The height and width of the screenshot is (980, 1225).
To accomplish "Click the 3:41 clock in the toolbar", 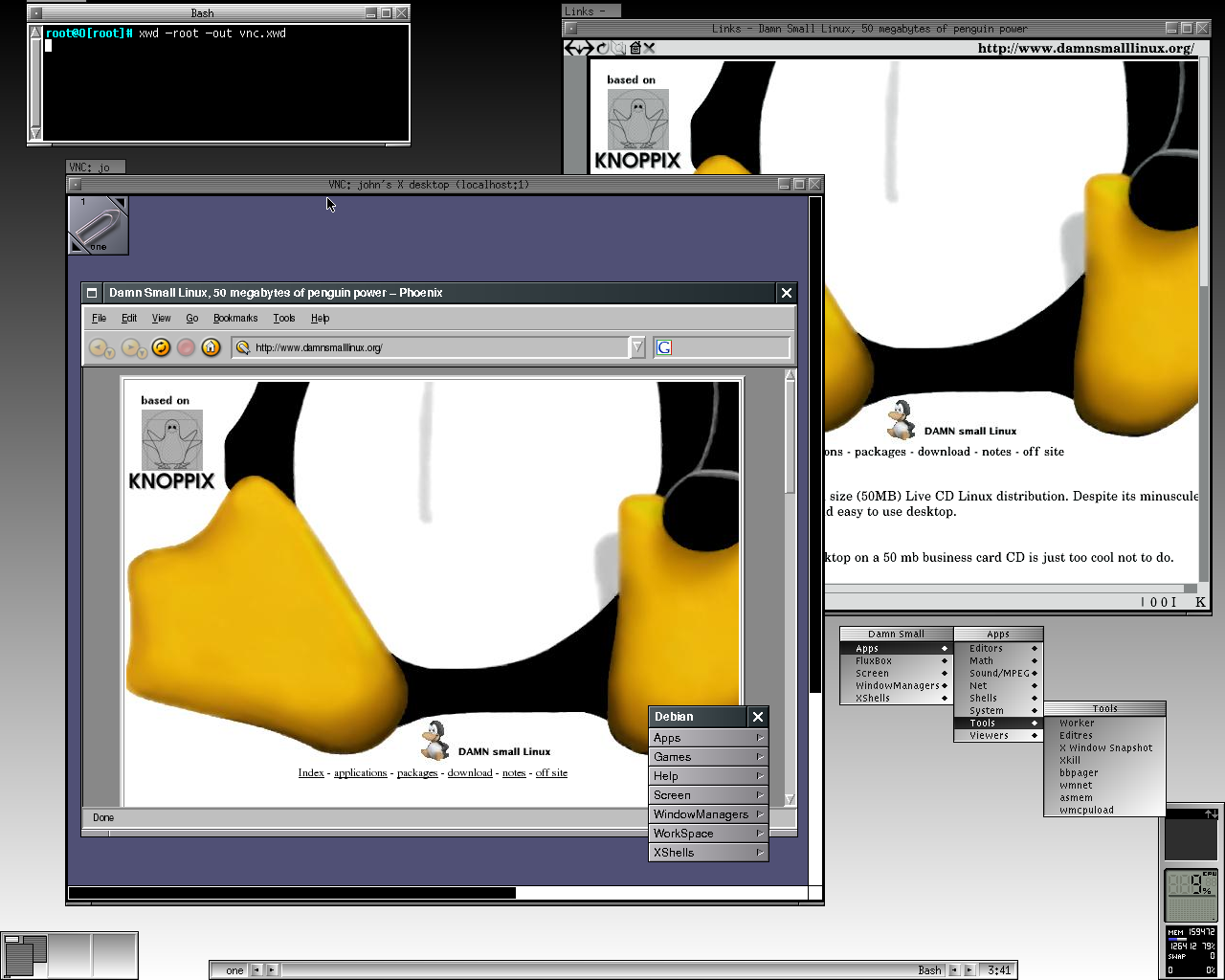I will pyautogui.click(x=998, y=970).
